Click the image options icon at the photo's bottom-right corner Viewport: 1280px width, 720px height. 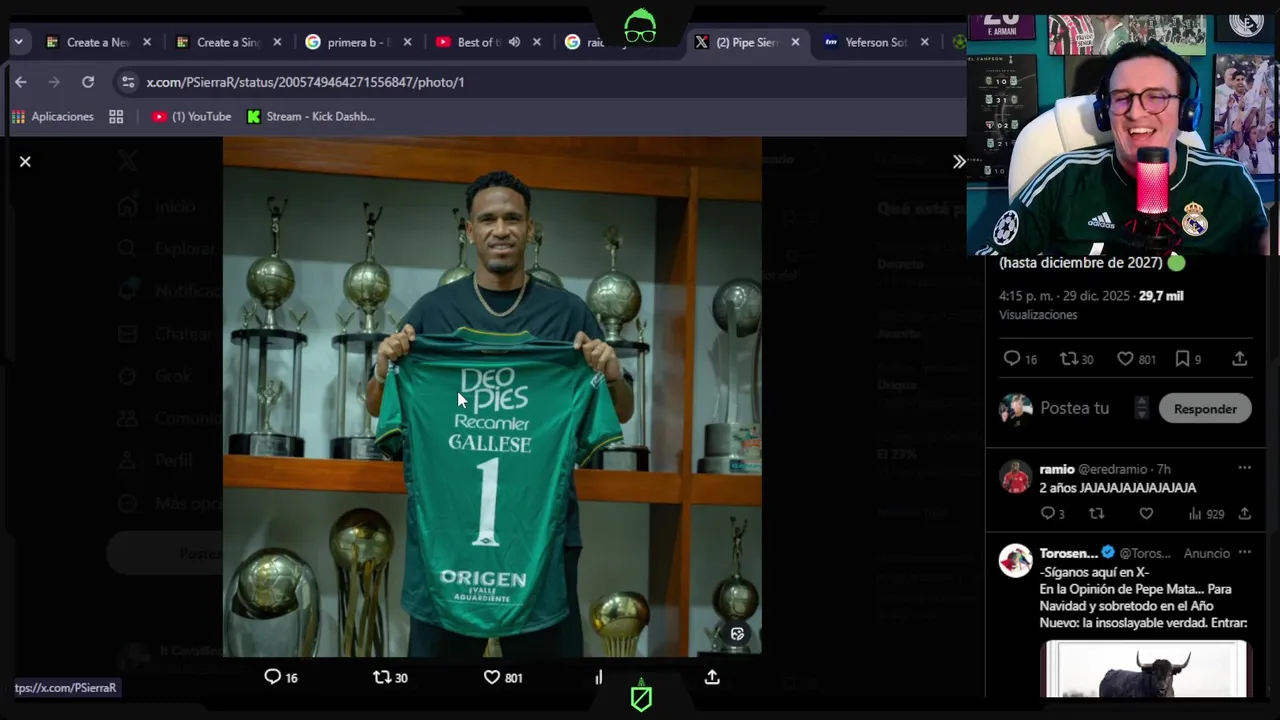click(x=737, y=633)
